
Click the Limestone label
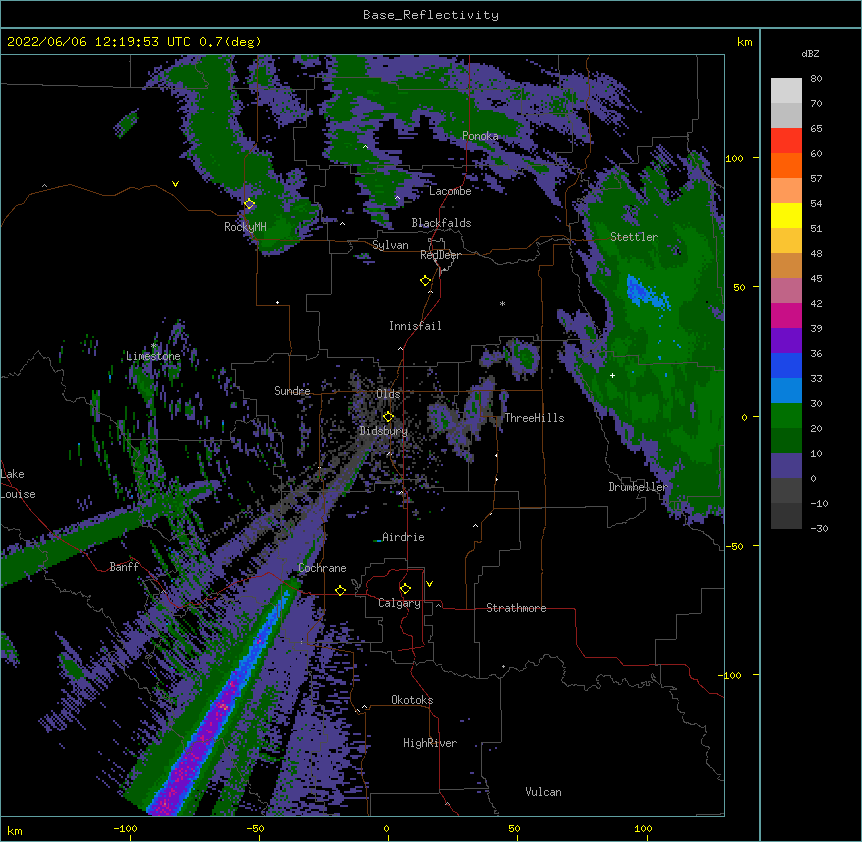point(153,356)
